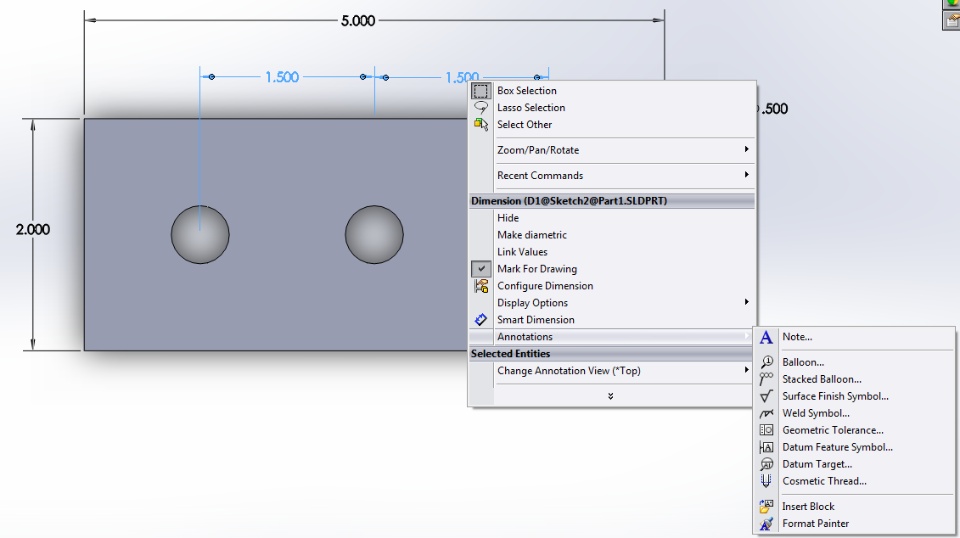Click the Box Selection icon
The height and width of the screenshot is (538, 960).
(x=481, y=91)
